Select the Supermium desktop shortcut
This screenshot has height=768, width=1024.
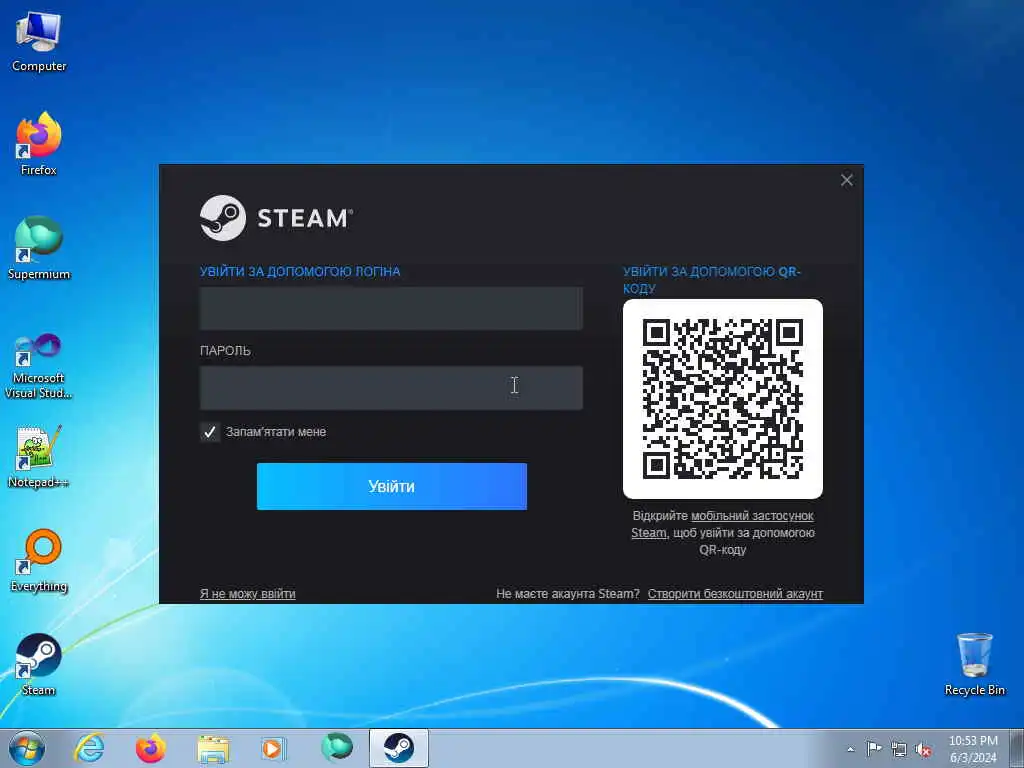(x=39, y=248)
